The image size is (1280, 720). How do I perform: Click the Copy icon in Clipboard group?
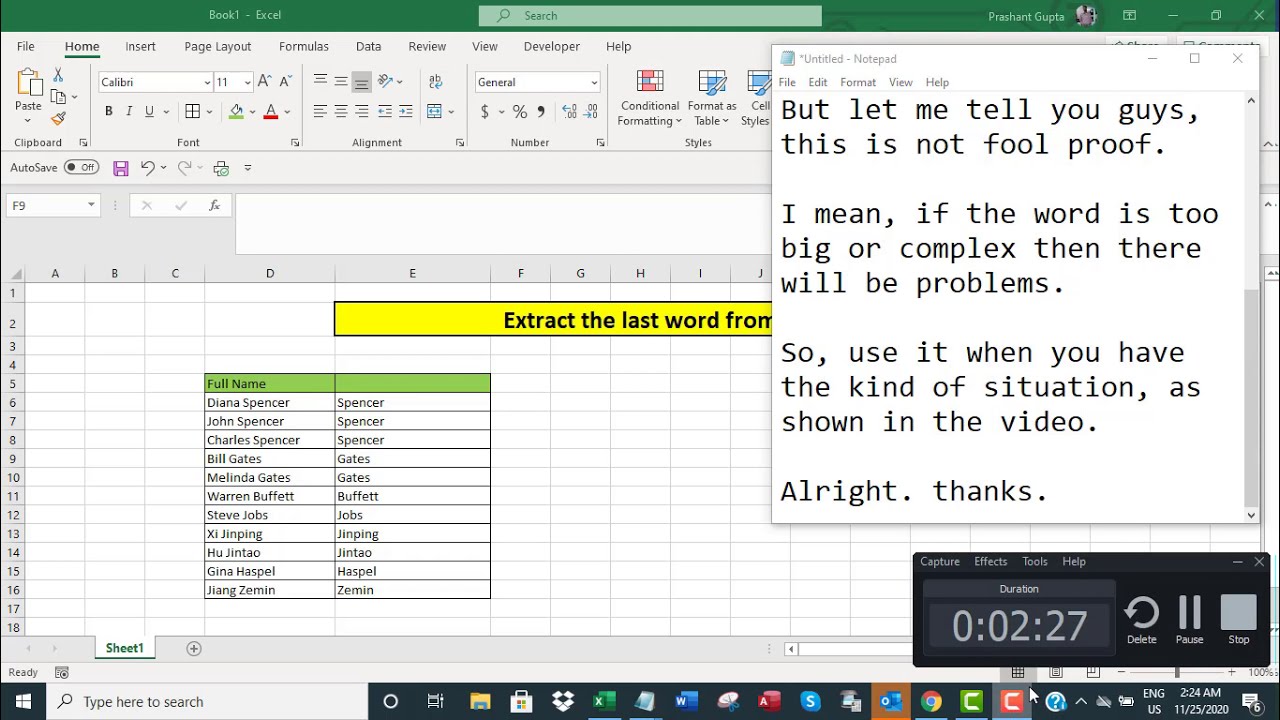tap(58, 97)
